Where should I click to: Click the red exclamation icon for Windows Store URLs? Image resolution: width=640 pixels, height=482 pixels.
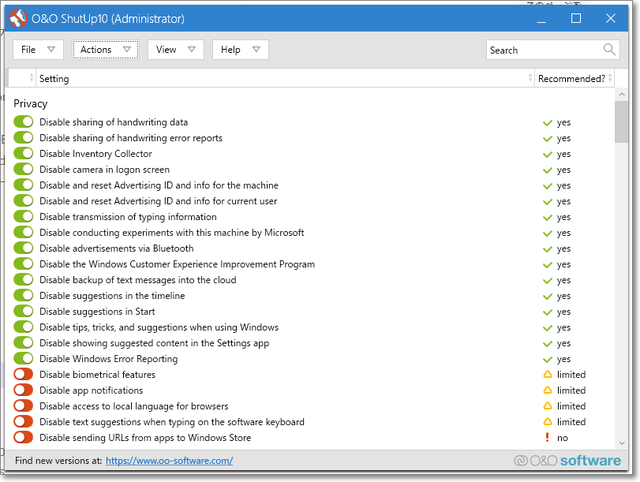pos(546,438)
